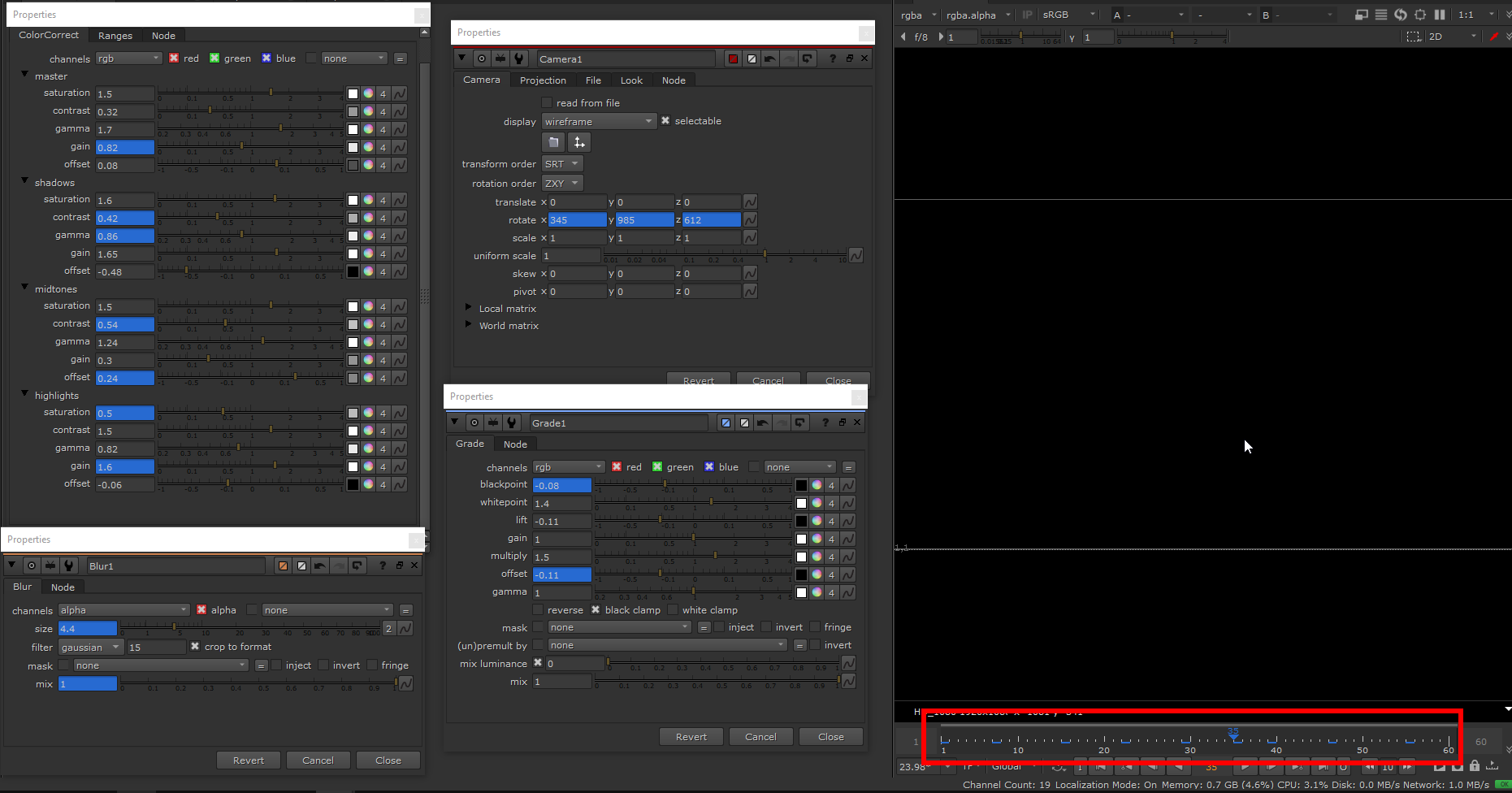The width and height of the screenshot is (1512, 793).
Task: Click the Camera1 help question mark
Action: tap(832, 58)
